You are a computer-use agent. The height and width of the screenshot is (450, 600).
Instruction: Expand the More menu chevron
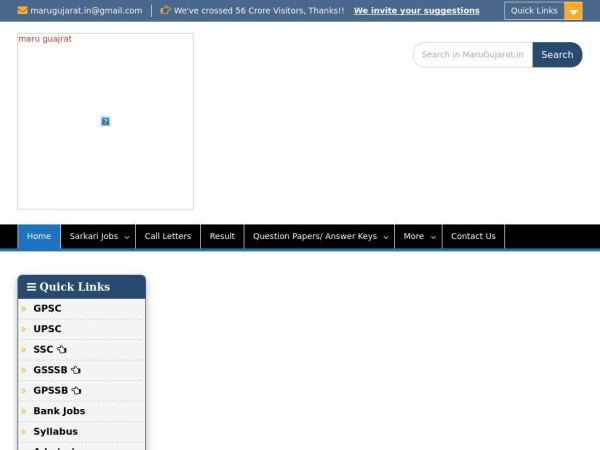coord(433,237)
